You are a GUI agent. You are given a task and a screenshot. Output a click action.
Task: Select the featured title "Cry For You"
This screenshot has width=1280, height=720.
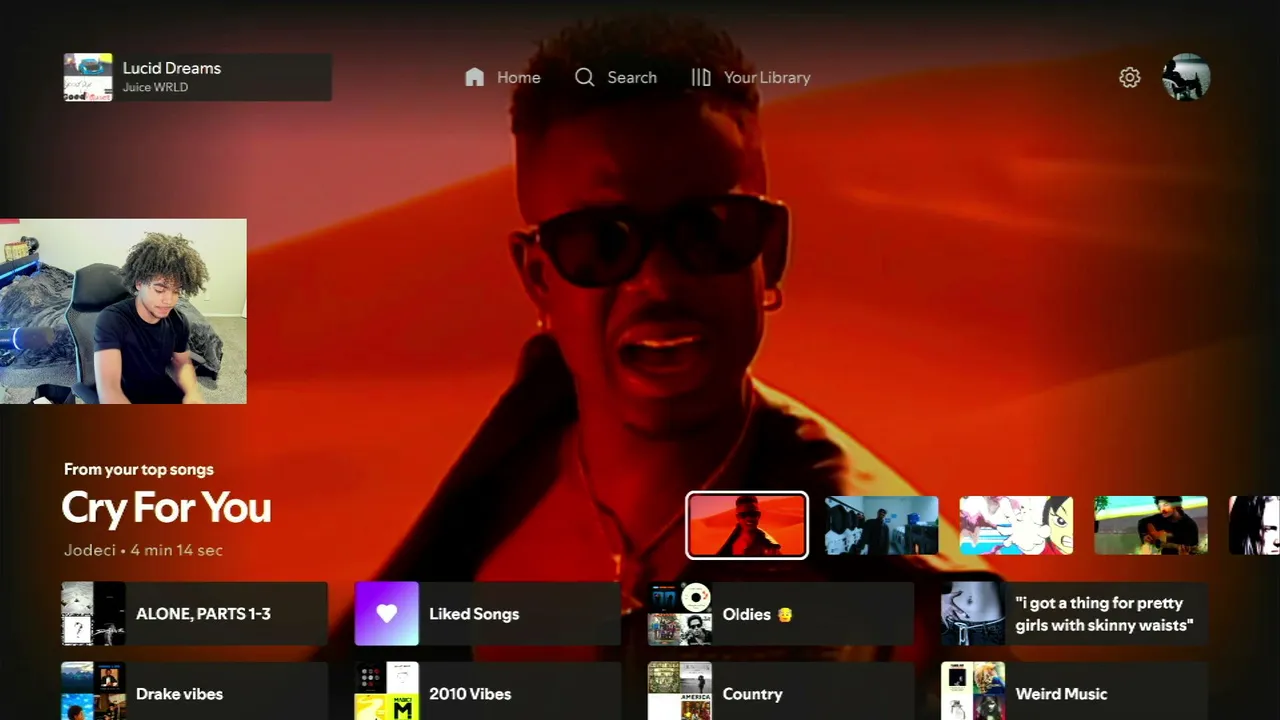[x=166, y=508]
